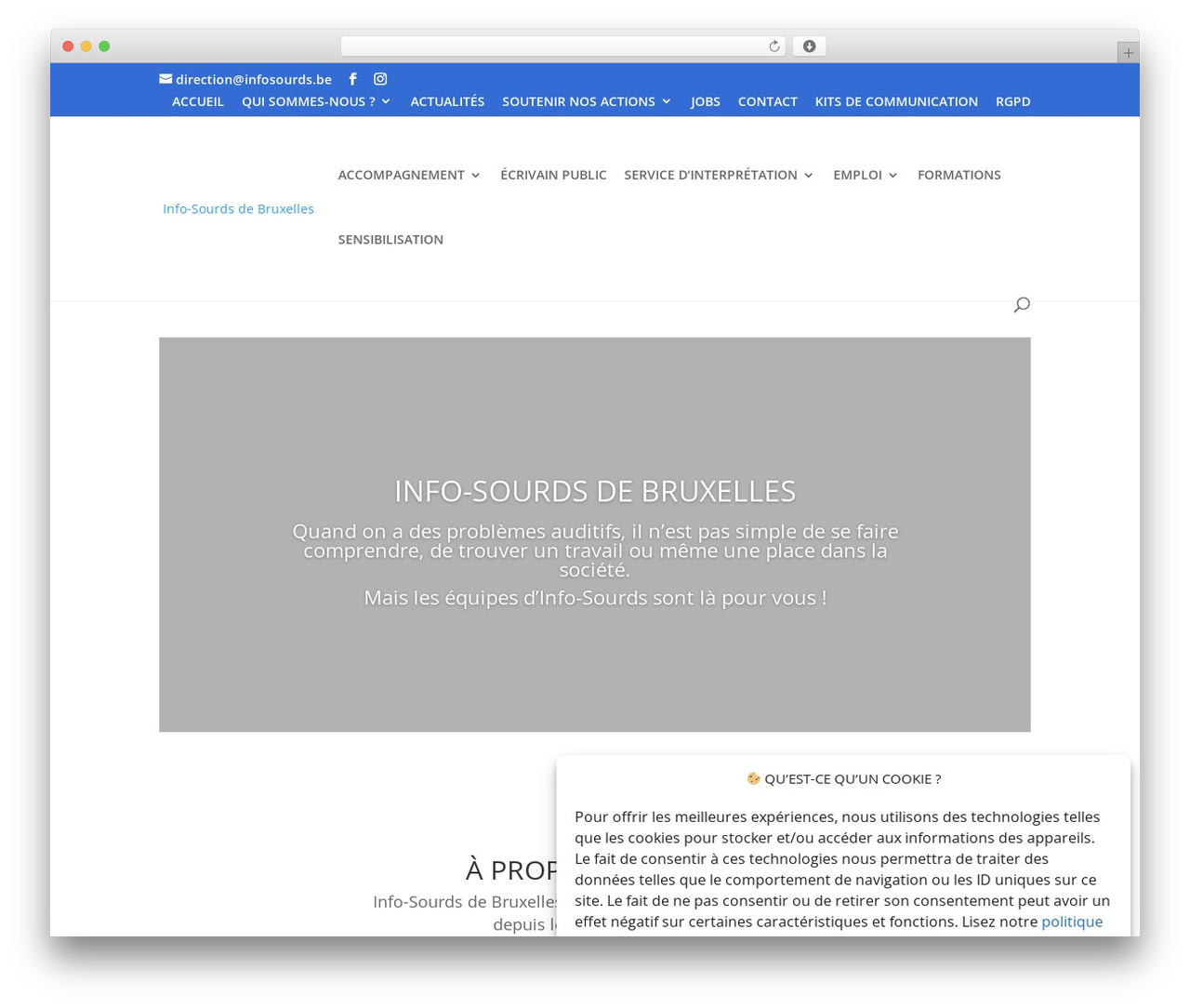This screenshot has height=1008, width=1190.
Task: Click the envelope email icon
Action: (165, 79)
